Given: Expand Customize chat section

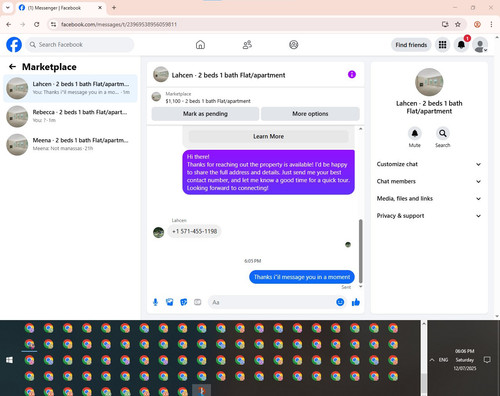Looking at the screenshot, I should click(x=429, y=164).
